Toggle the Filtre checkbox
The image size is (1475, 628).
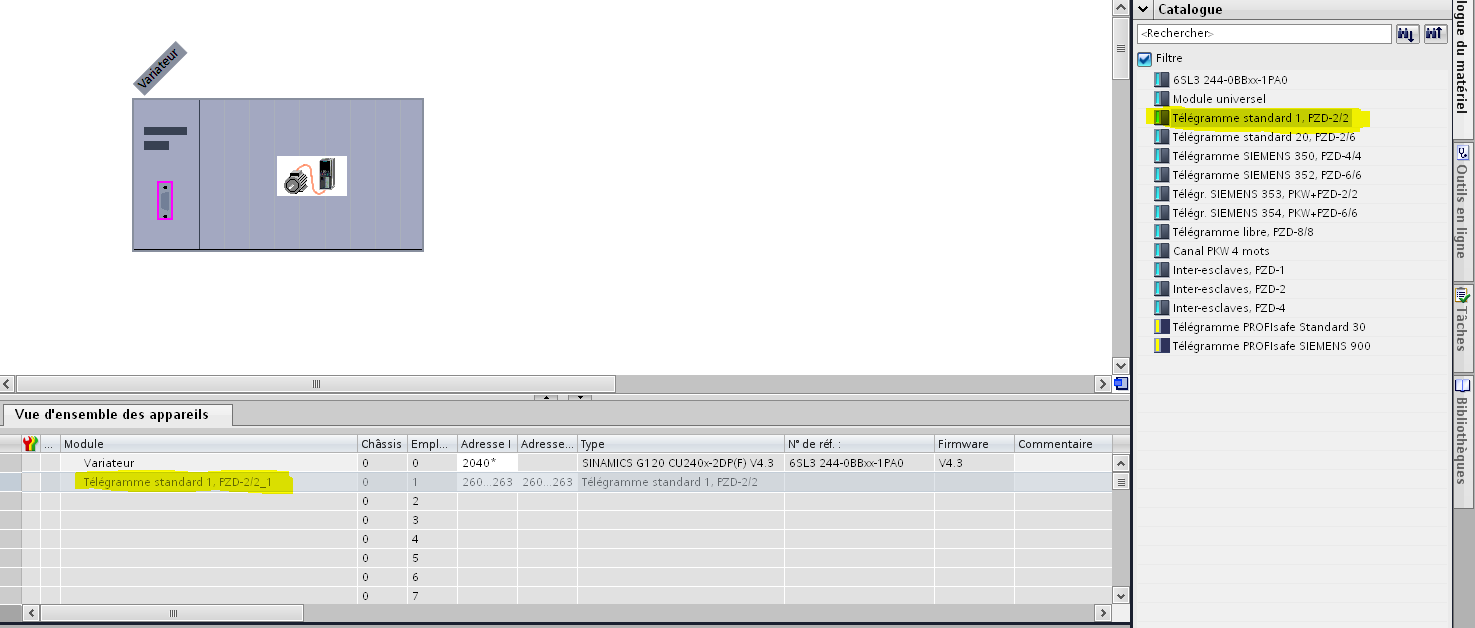pyautogui.click(x=1145, y=59)
